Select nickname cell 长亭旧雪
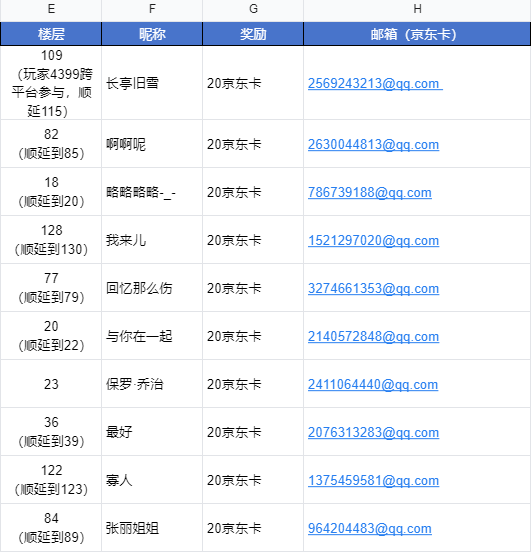 pyautogui.click(x=152, y=83)
